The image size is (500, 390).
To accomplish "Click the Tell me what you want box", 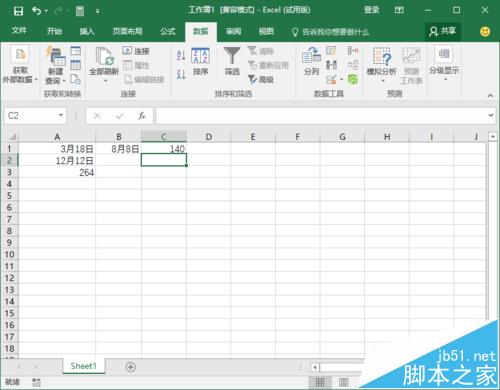I will [331, 32].
